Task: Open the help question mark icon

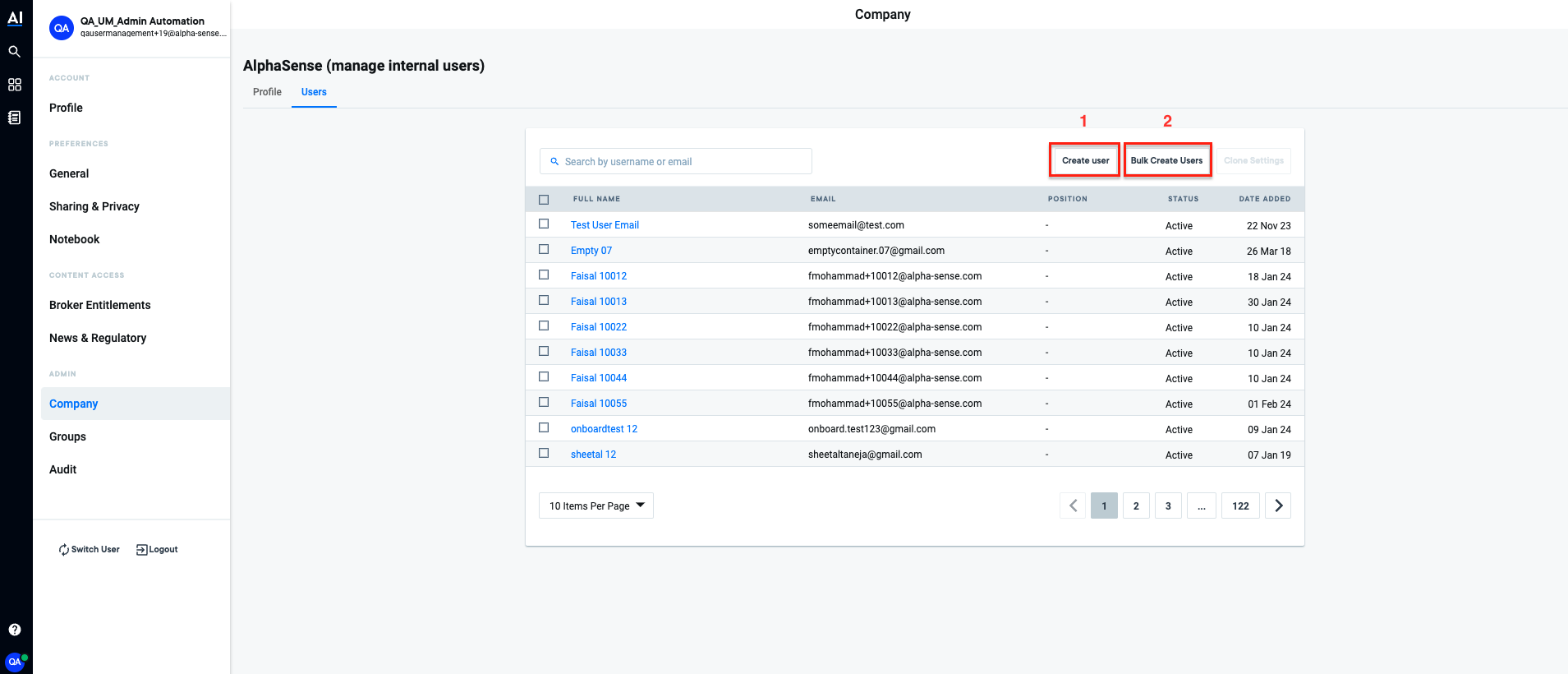Action: [15, 630]
